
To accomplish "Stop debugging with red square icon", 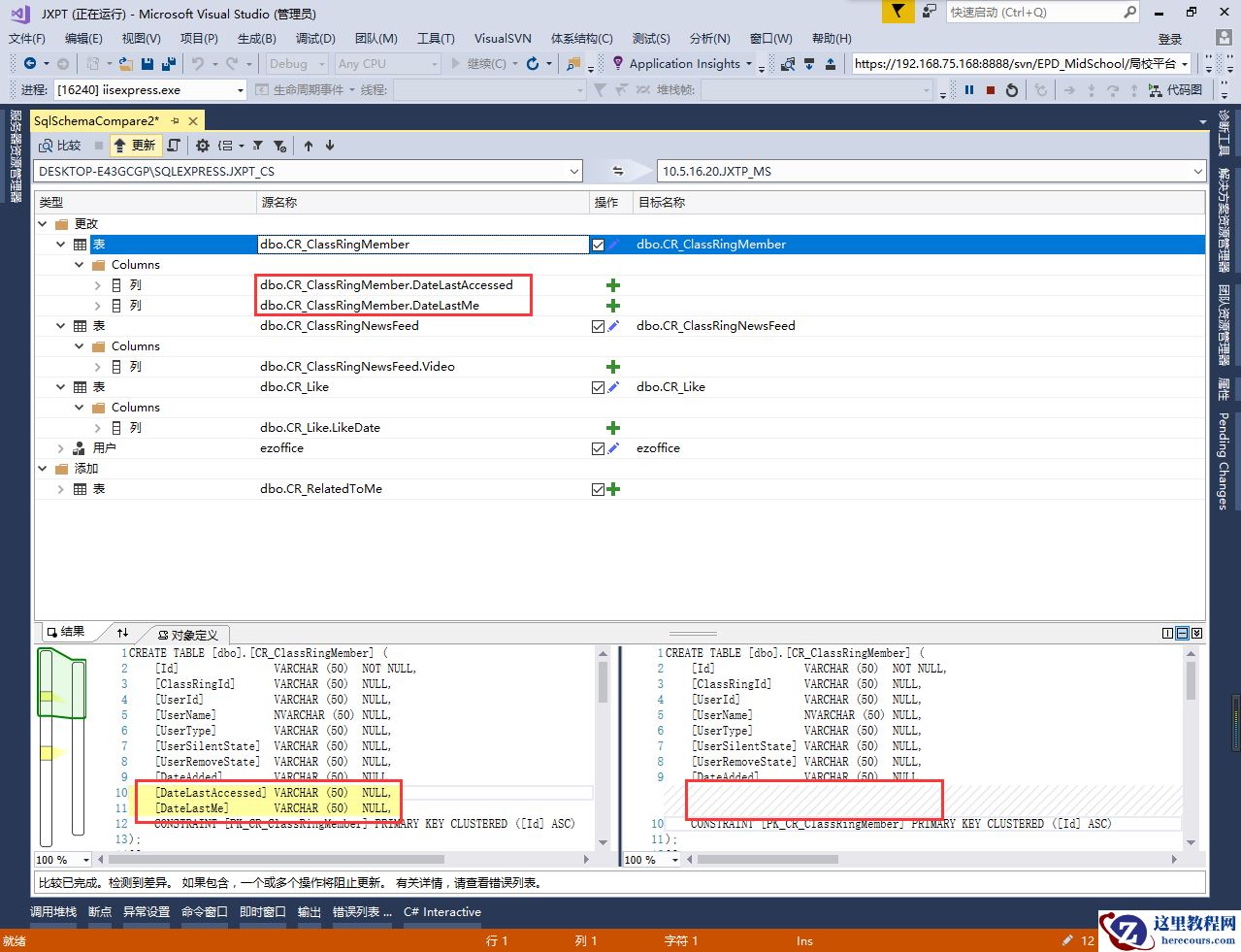I will (990, 89).
